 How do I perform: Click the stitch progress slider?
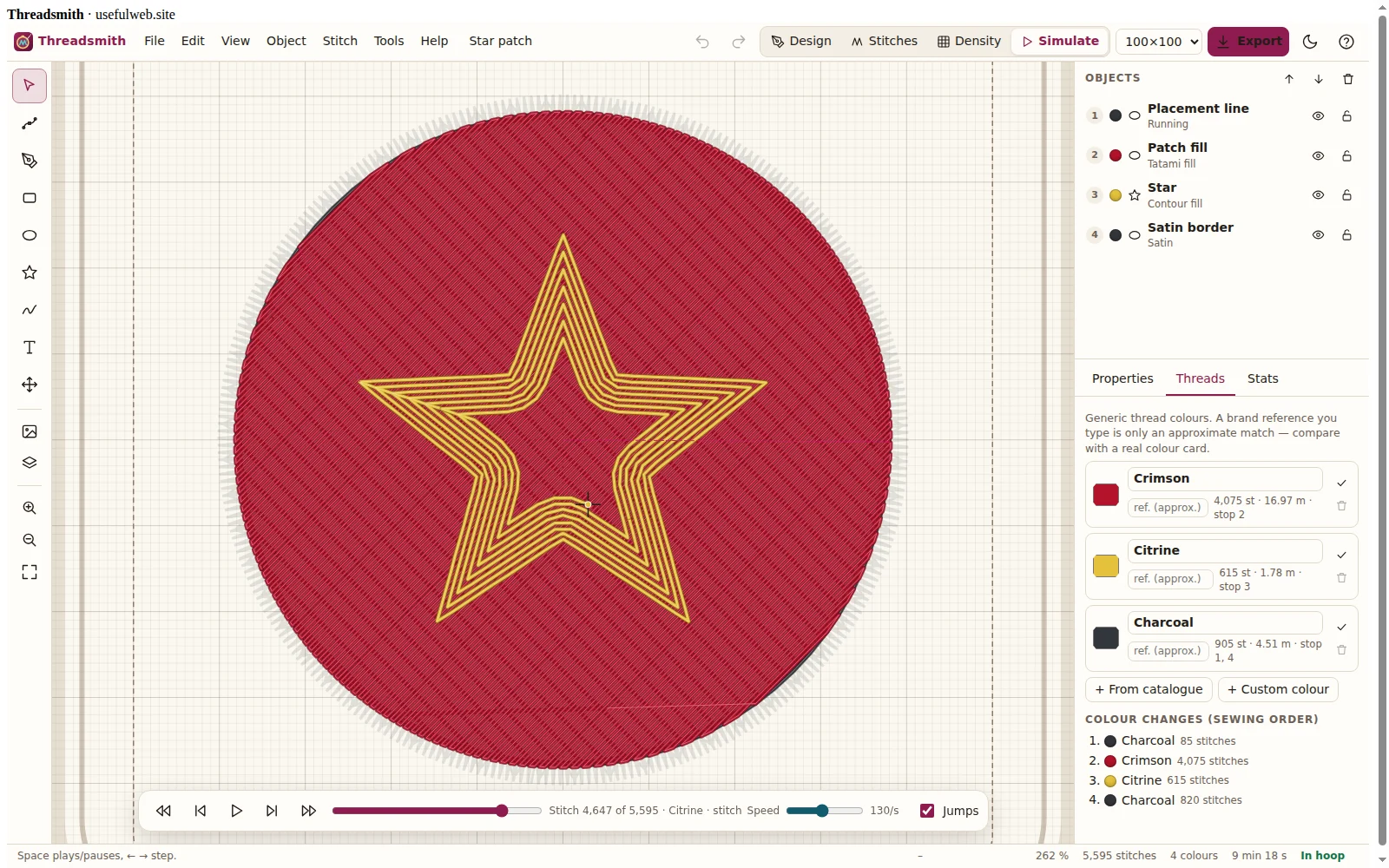[437, 811]
